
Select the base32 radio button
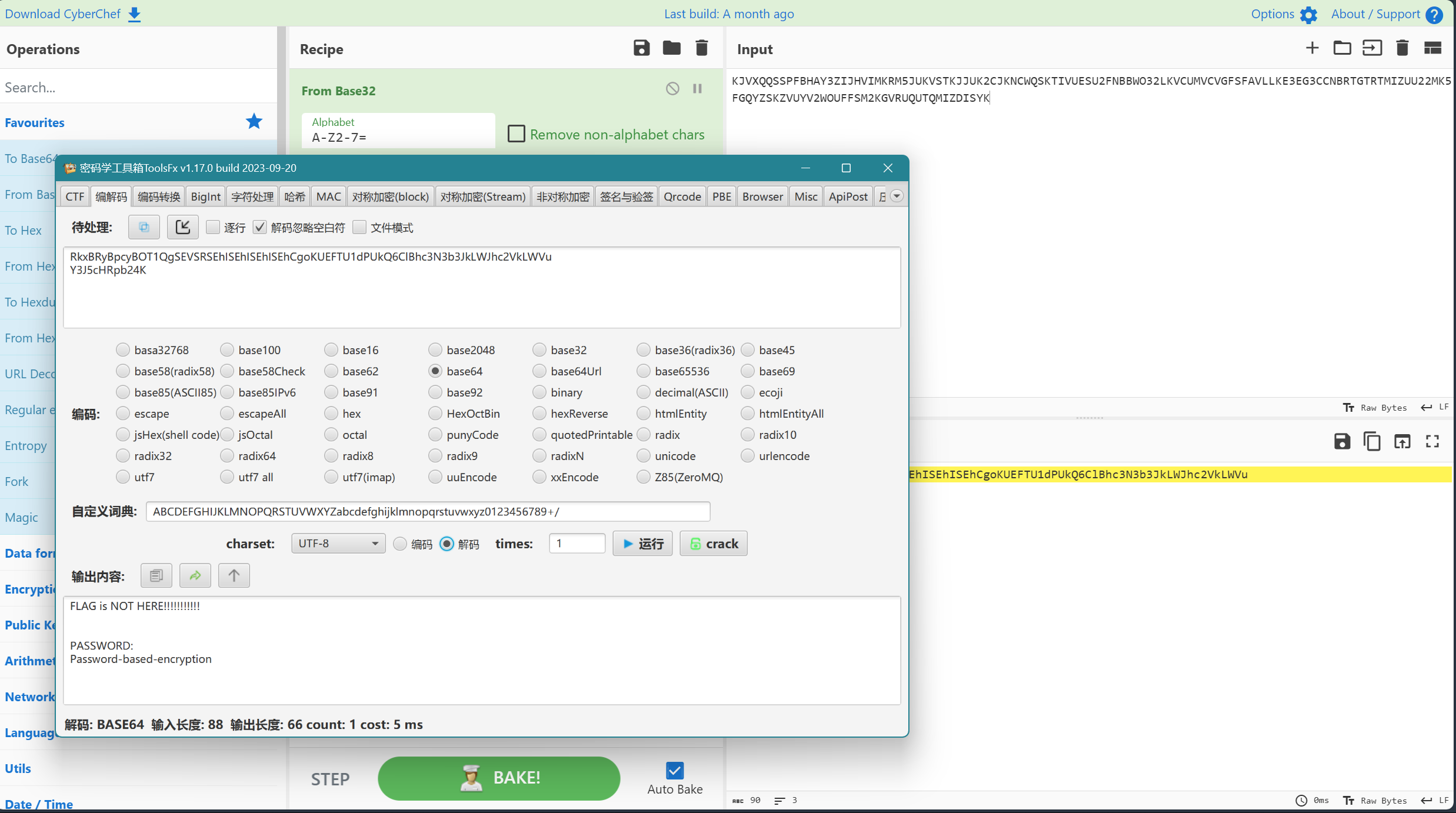click(539, 350)
